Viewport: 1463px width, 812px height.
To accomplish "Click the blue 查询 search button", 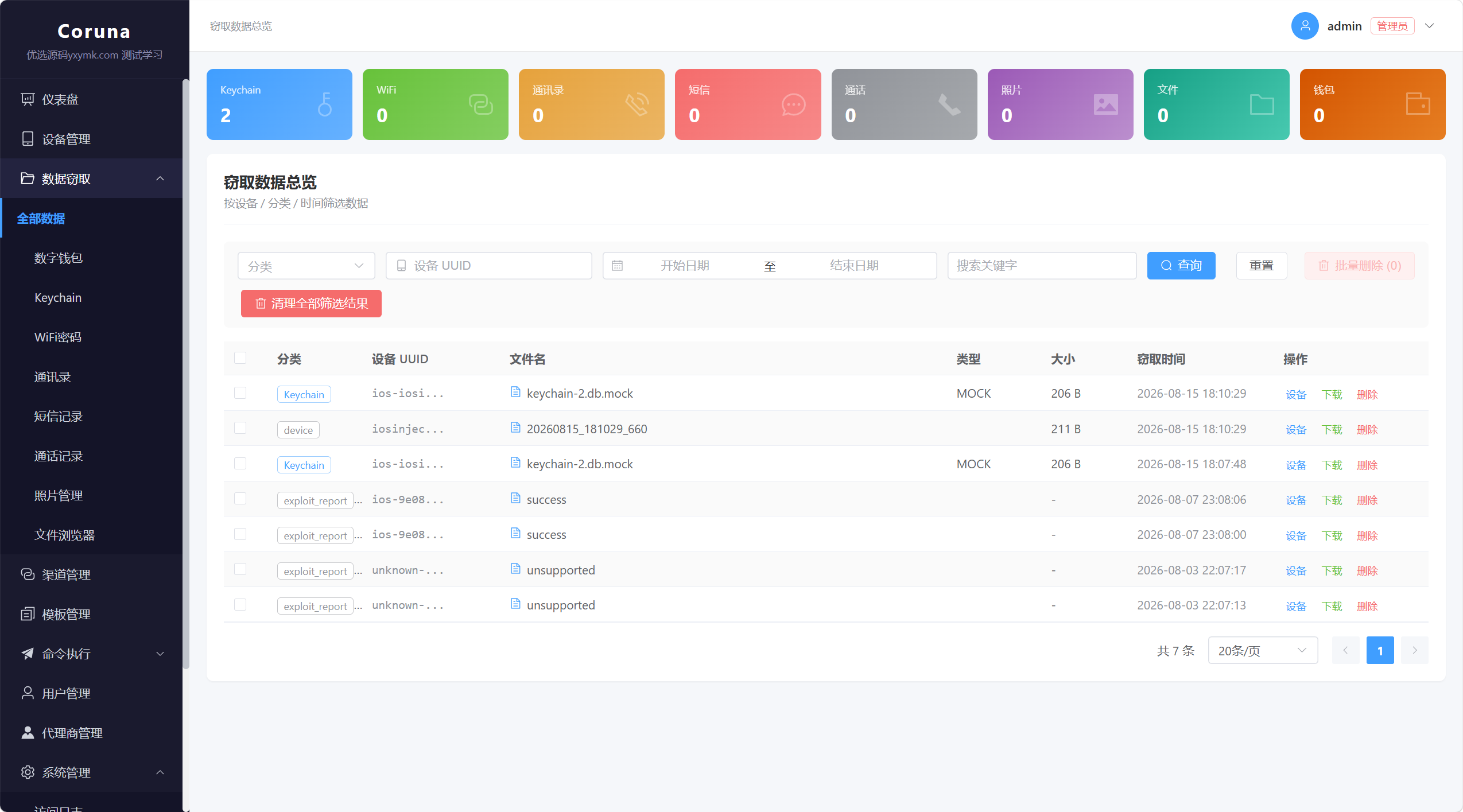I will pos(1181,266).
